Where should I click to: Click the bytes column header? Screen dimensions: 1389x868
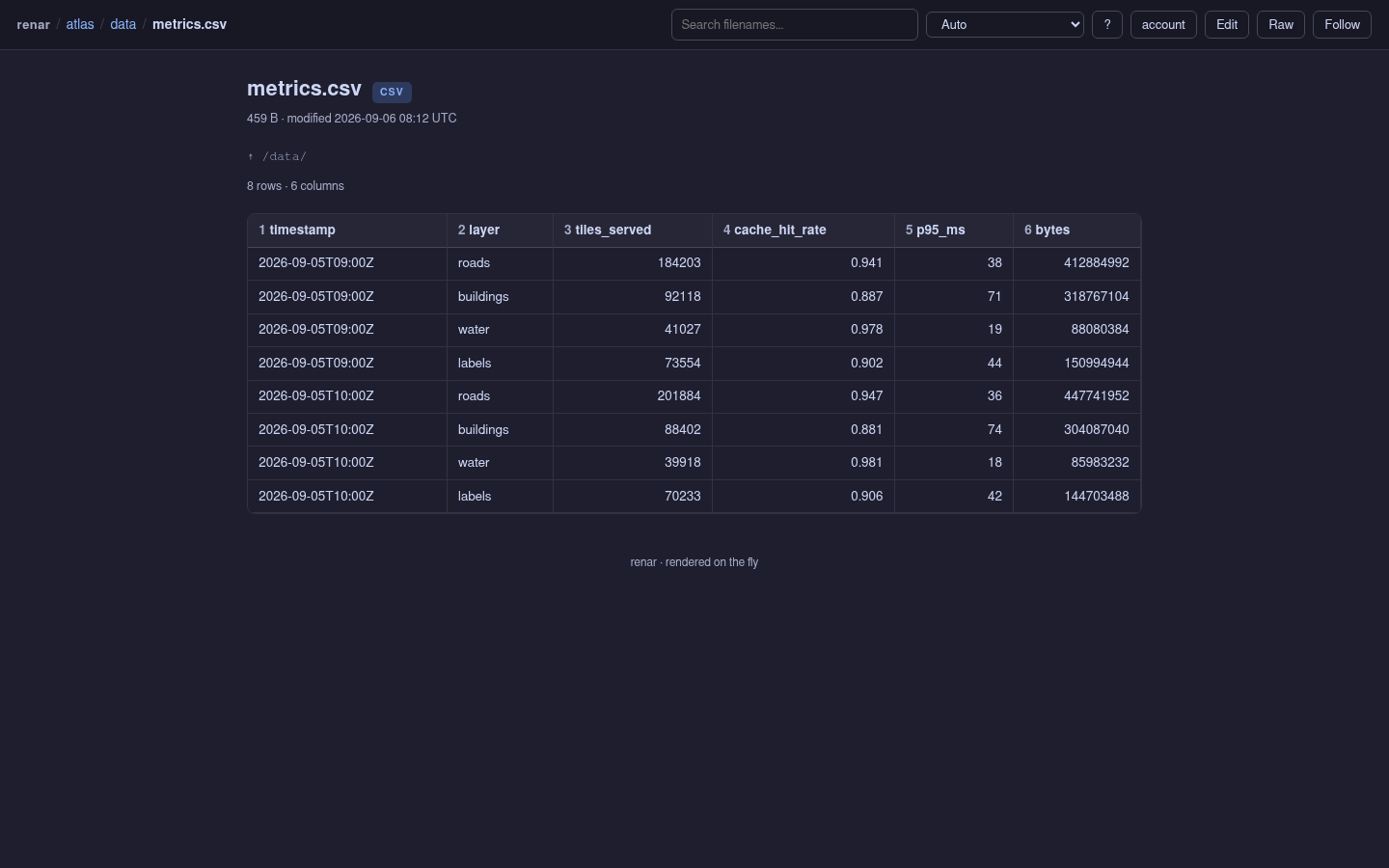click(1076, 231)
